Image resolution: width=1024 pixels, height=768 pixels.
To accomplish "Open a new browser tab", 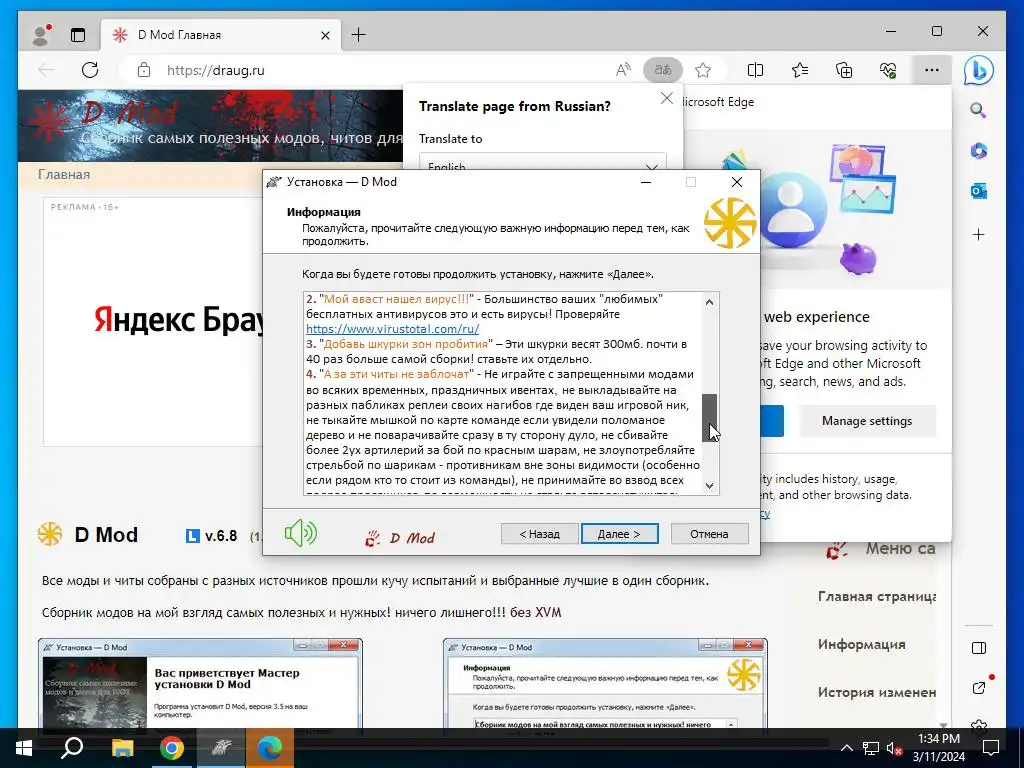I will 359,35.
